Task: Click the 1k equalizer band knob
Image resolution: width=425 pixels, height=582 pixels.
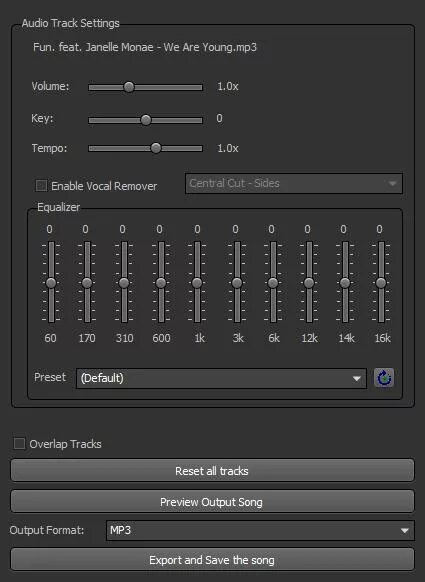Action: pyautogui.click(x=197, y=283)
